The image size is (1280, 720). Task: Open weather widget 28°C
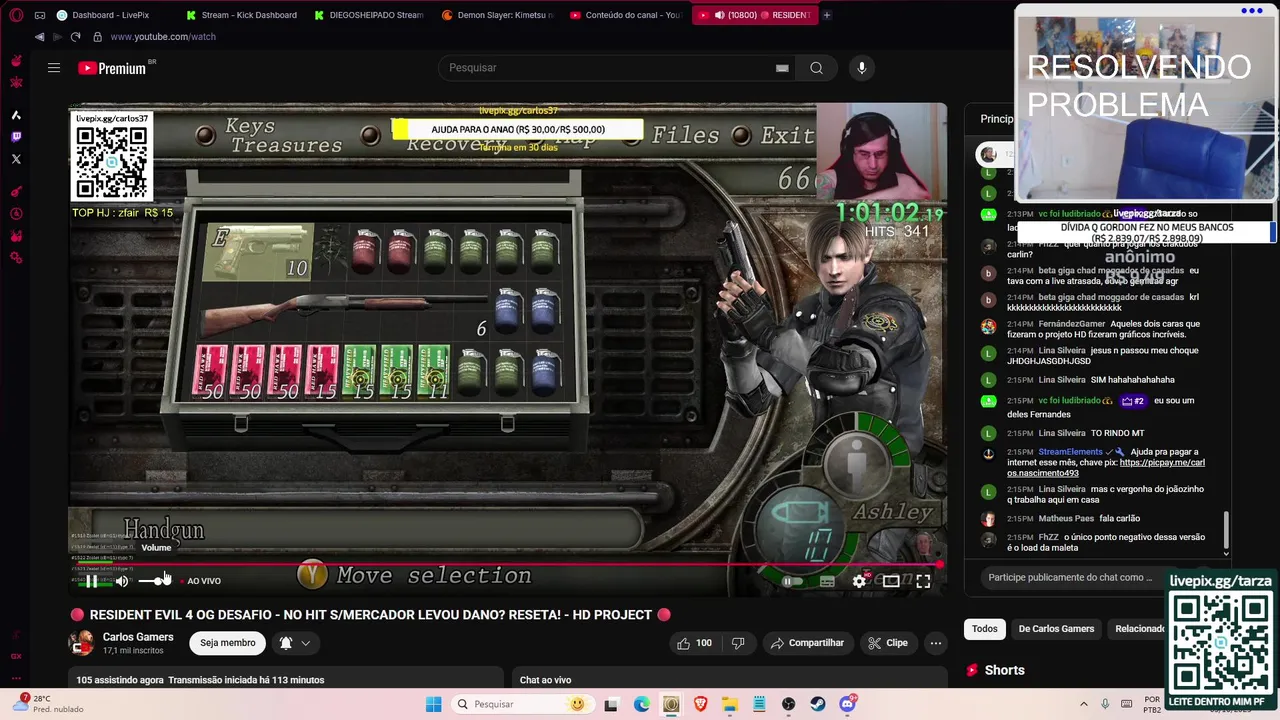tap(48, 704)
